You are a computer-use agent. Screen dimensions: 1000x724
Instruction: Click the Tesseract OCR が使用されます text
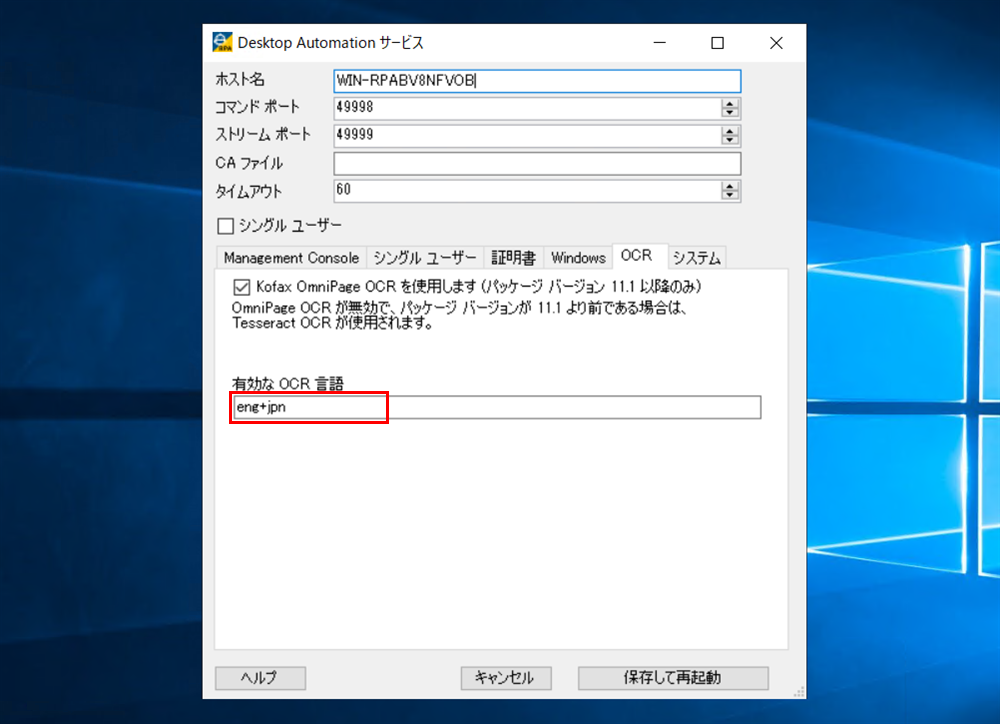coord(333,323)
